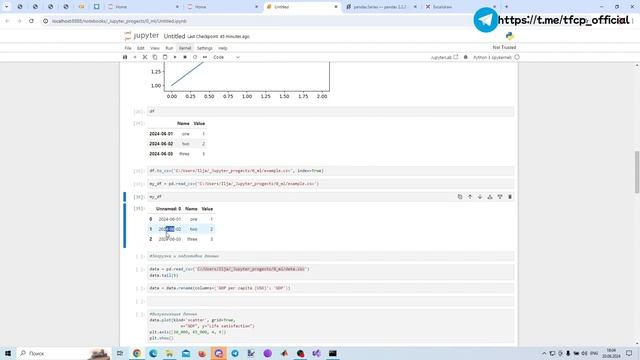This screenshot has height=360, width=640.
Task: Open the Edit menu
Action: coord(140,48)
